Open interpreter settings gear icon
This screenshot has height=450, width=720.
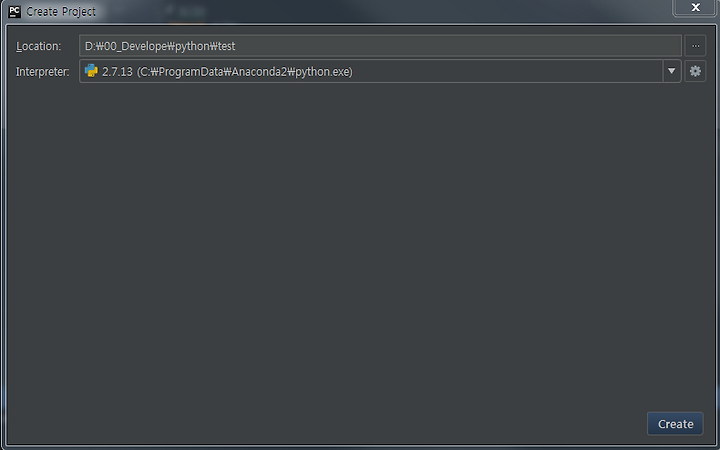pos(695,71)
